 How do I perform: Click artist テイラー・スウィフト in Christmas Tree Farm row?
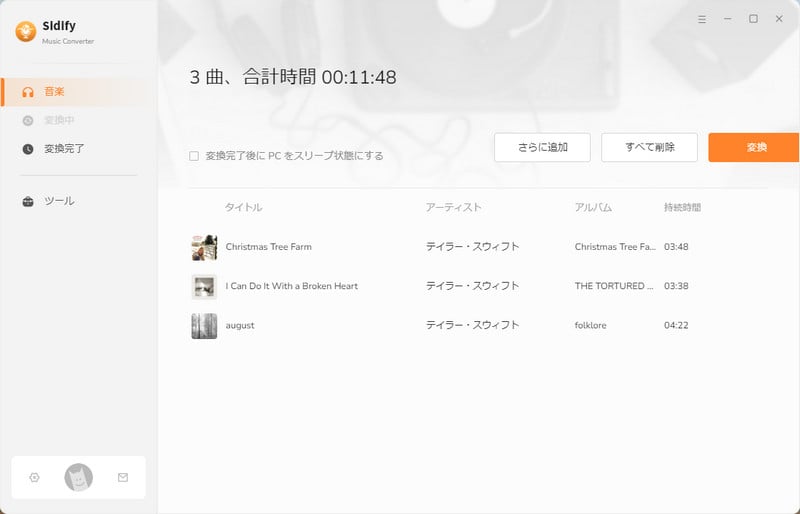(472, 247)
